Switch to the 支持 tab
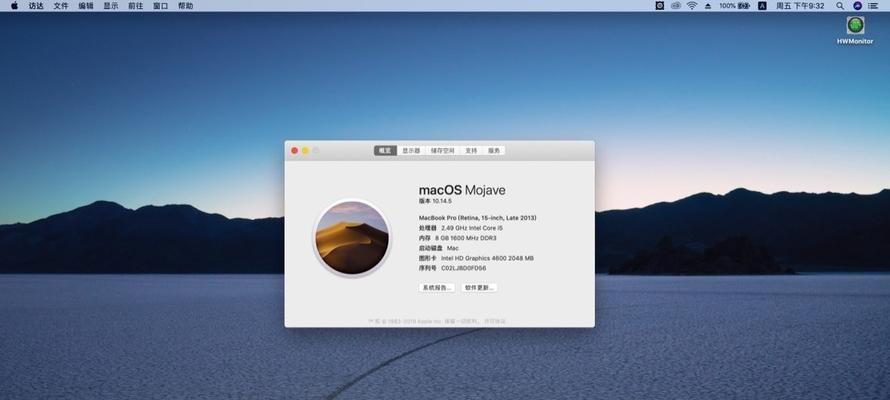The width and height of the screenshot is (890, 400). coord(471,150)
